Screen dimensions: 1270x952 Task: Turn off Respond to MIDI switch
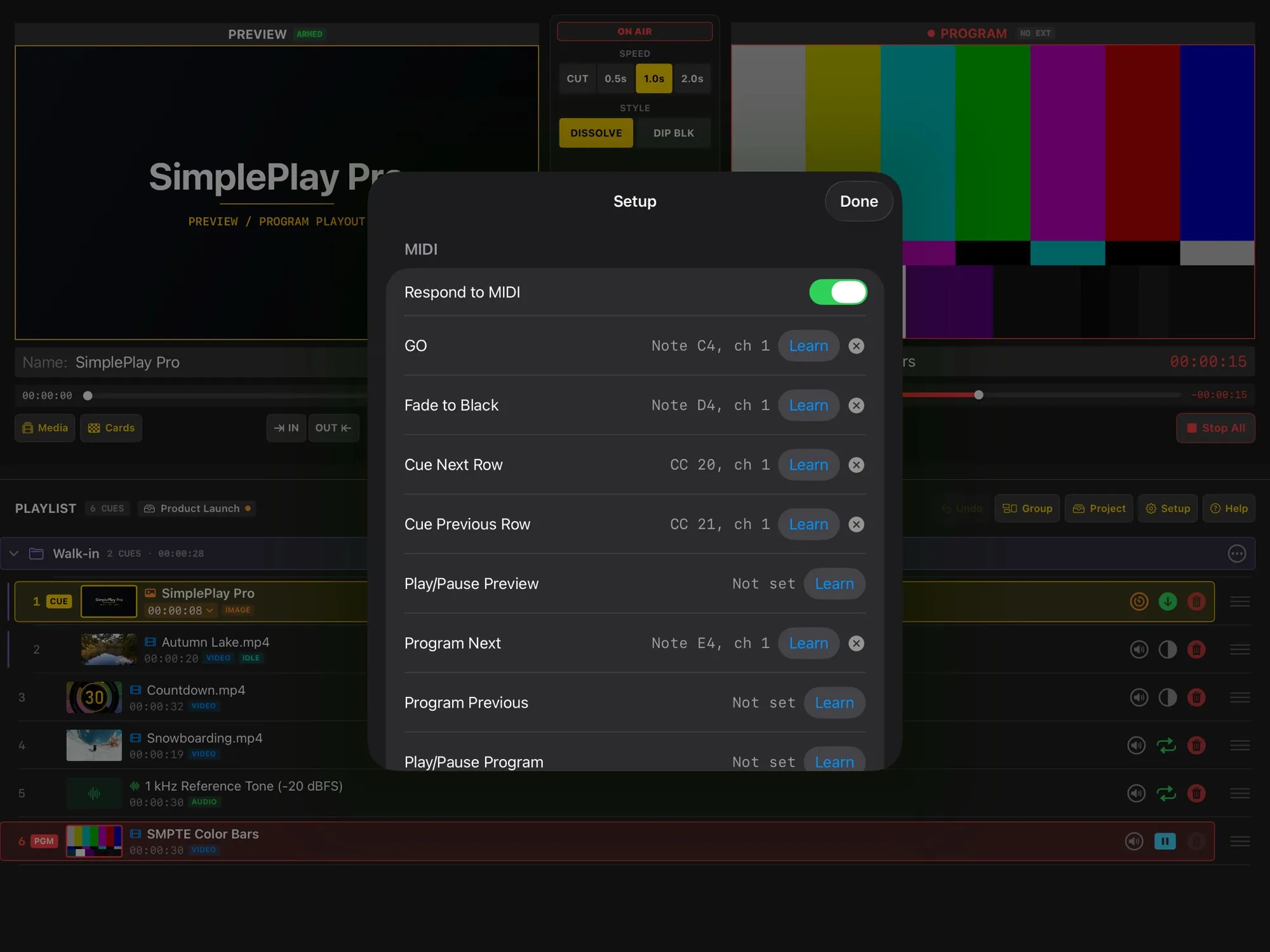(838, 292)
